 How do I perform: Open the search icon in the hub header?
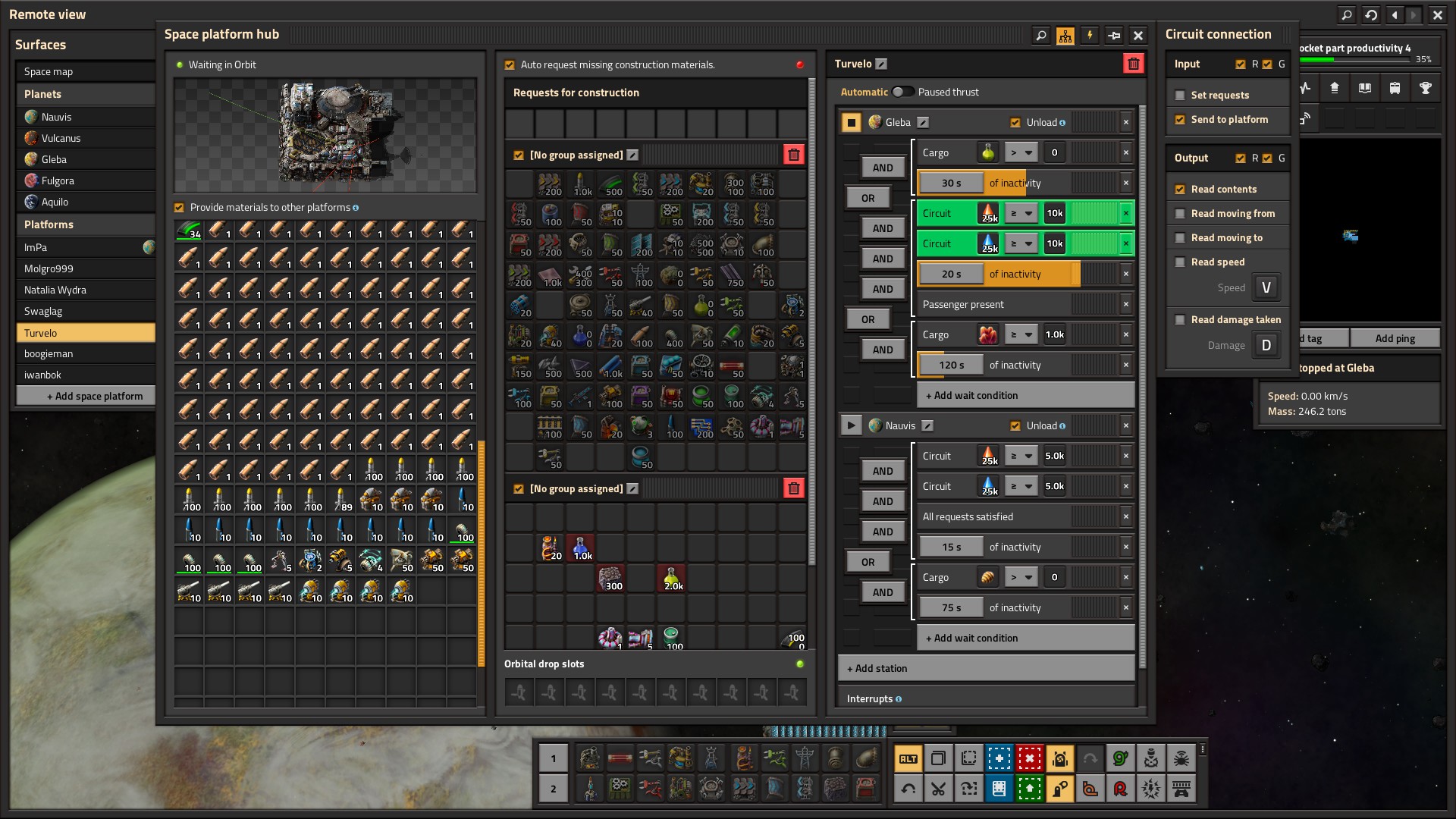click(1041, 35)
